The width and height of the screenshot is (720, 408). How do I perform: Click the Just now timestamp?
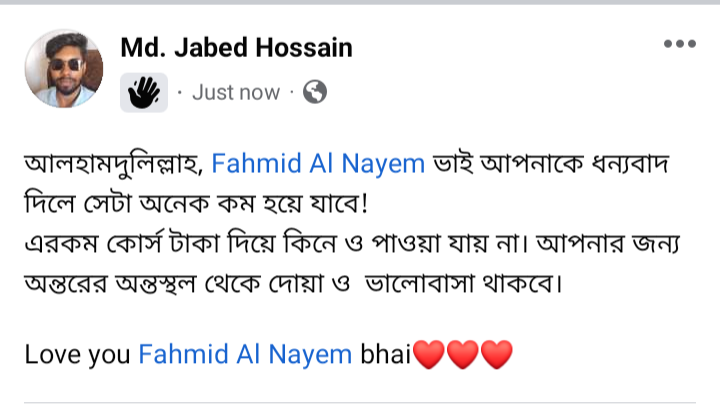[236, 93]
